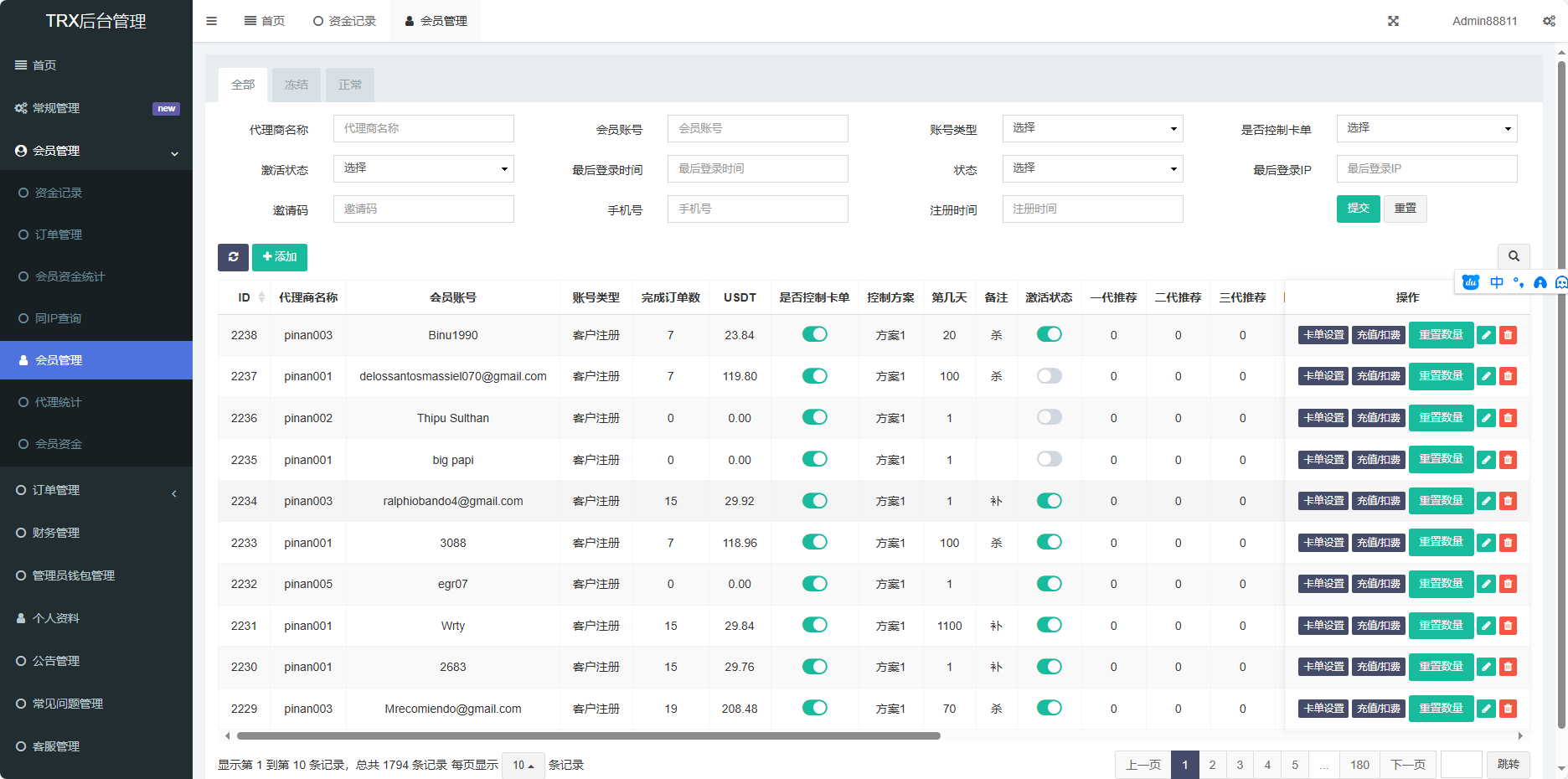Image resolution: width=1568 pixels, height=779 pixels.
Task: Delete member Binu1990 with trash icon
Action: pyautogui.click(x=1508, y=335)
